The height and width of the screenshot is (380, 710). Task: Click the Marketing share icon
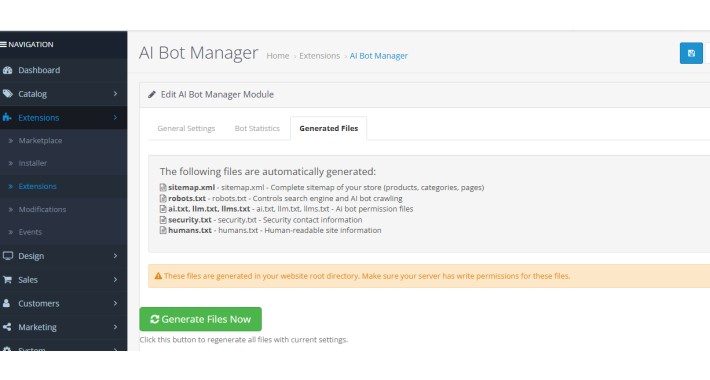7,327
